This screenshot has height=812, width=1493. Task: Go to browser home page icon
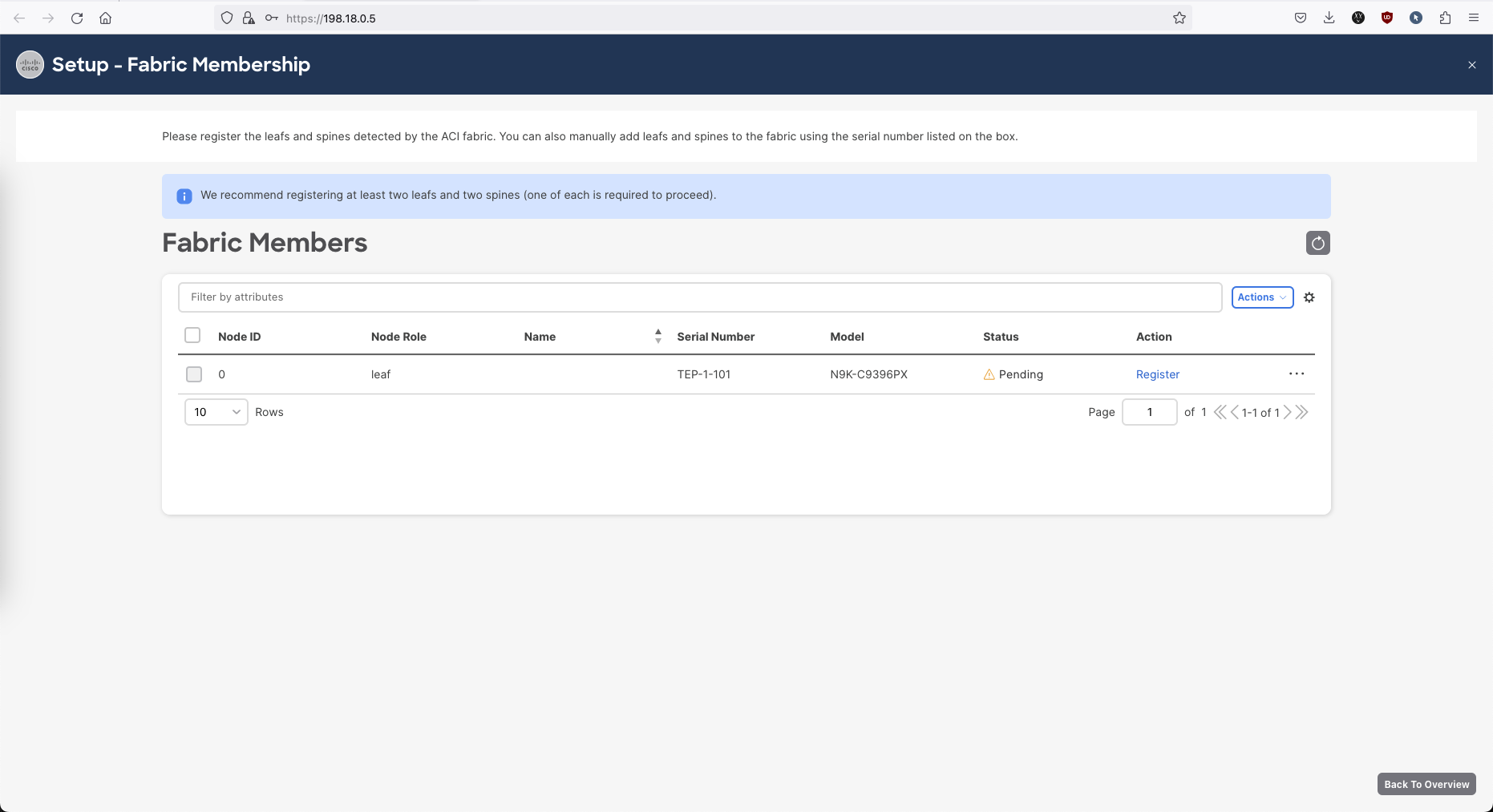105,18
